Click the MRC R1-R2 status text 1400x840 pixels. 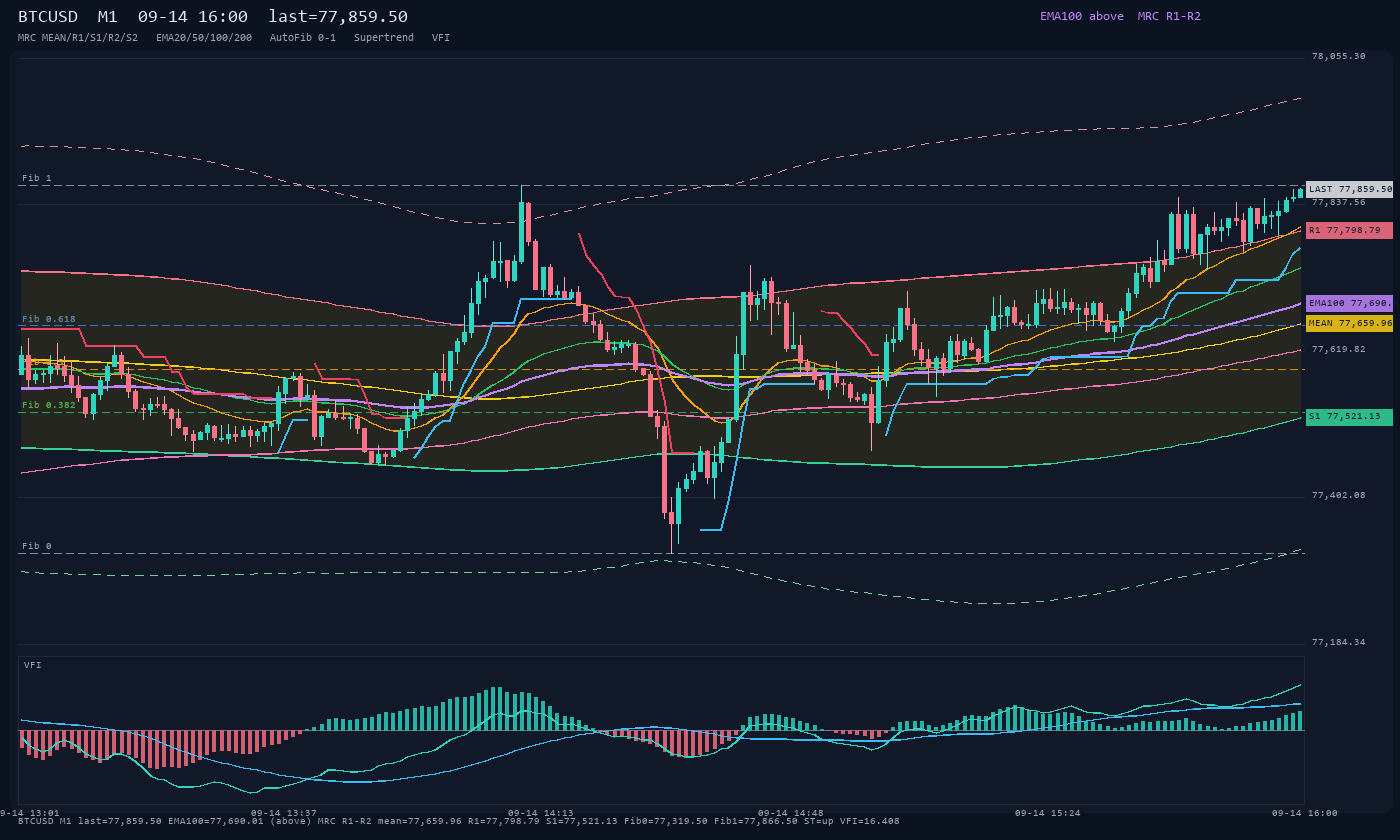click(1169, 16)
